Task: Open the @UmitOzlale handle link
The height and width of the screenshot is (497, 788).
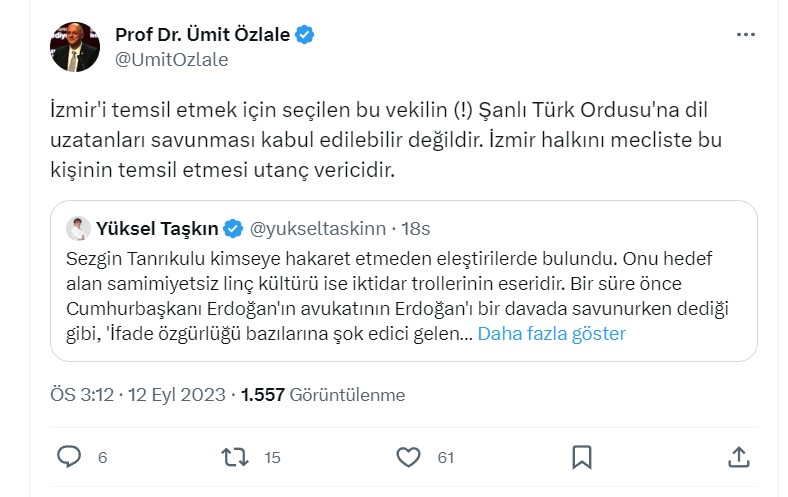Action: tap(172, 59)
